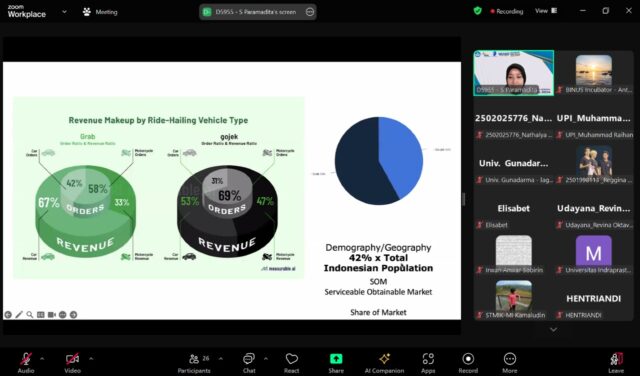Click the slideshow camera icon
Image resolution: width=640 pixels, height=376 pixels.
point(51,315)
